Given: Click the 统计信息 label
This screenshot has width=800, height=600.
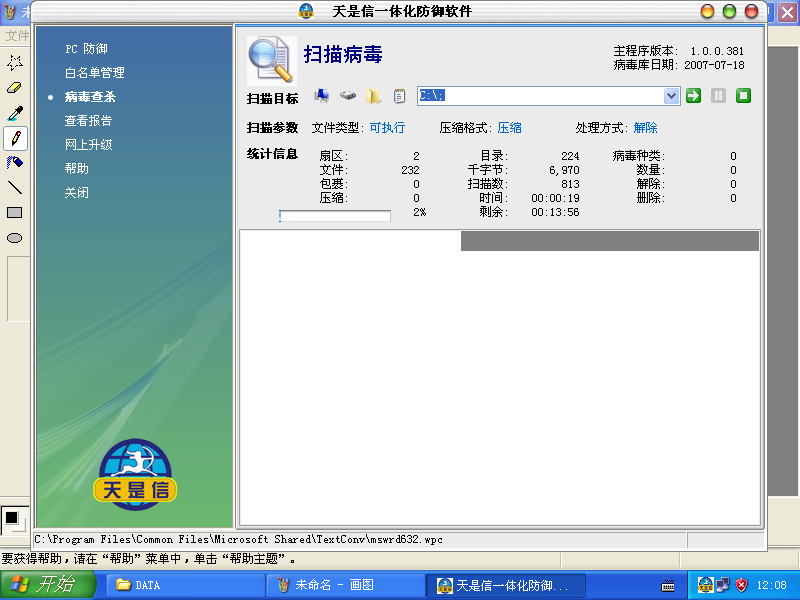Looking at the screenshot, I should 272,154.
